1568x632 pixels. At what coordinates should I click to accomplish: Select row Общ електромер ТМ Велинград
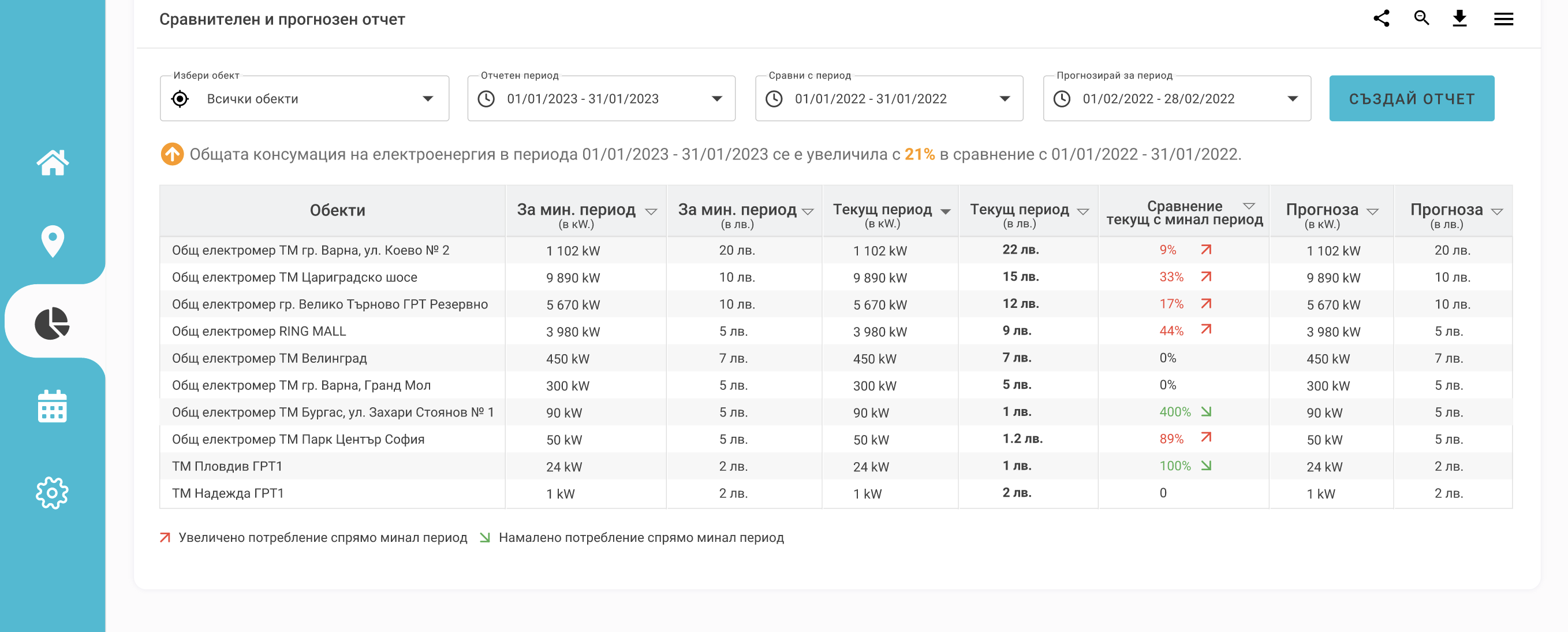click(836, 358)
